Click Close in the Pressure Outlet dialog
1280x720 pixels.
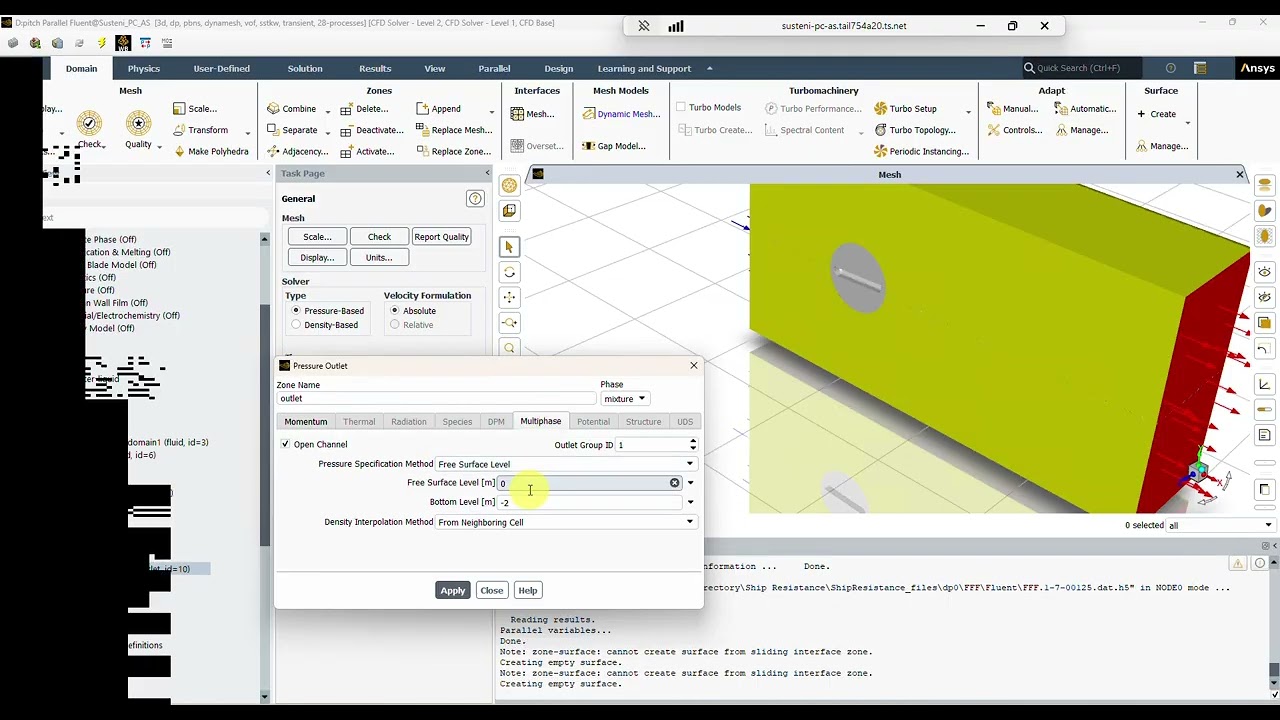coord(491,590)
